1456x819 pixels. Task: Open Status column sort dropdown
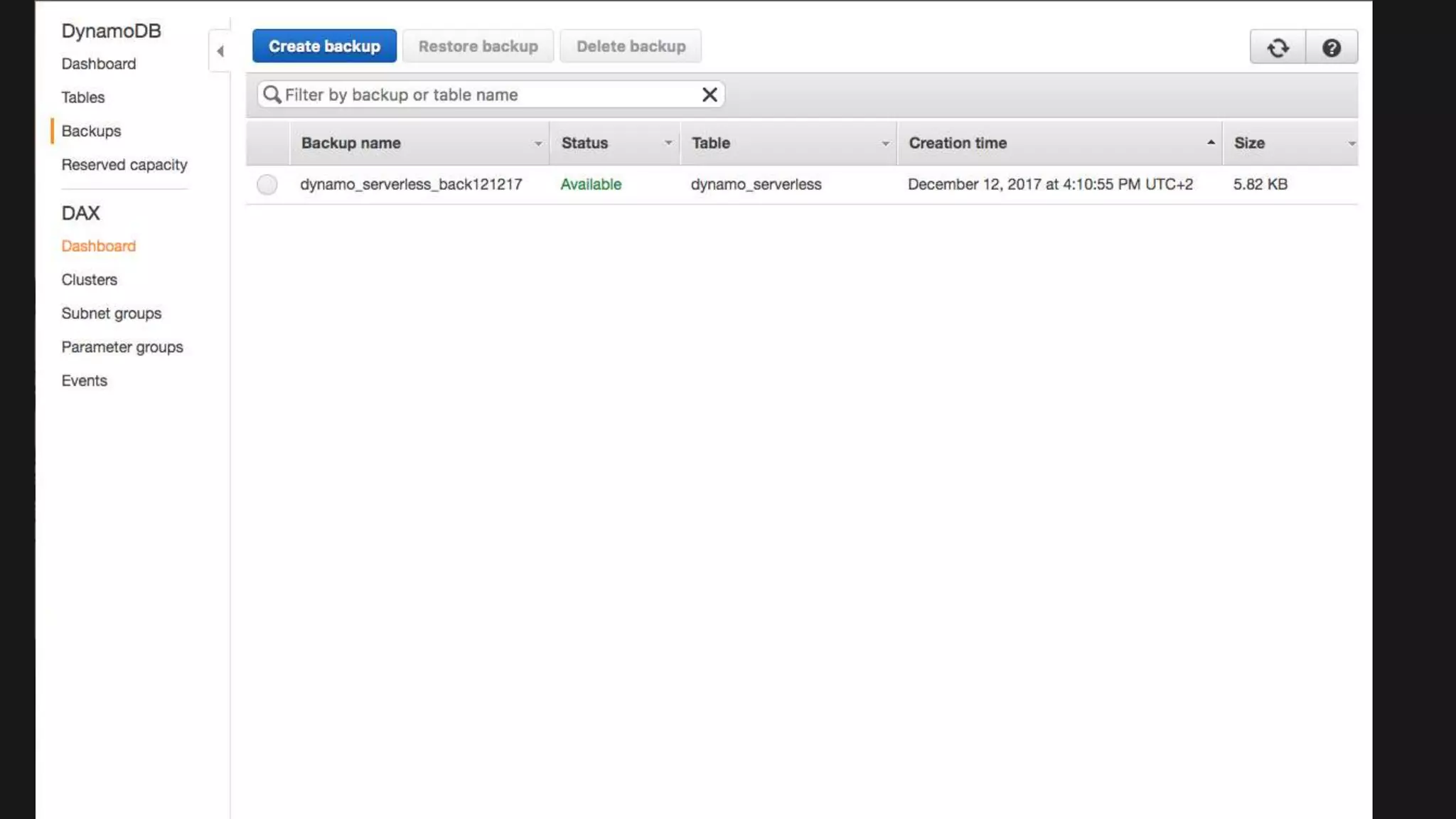(668, 144)
